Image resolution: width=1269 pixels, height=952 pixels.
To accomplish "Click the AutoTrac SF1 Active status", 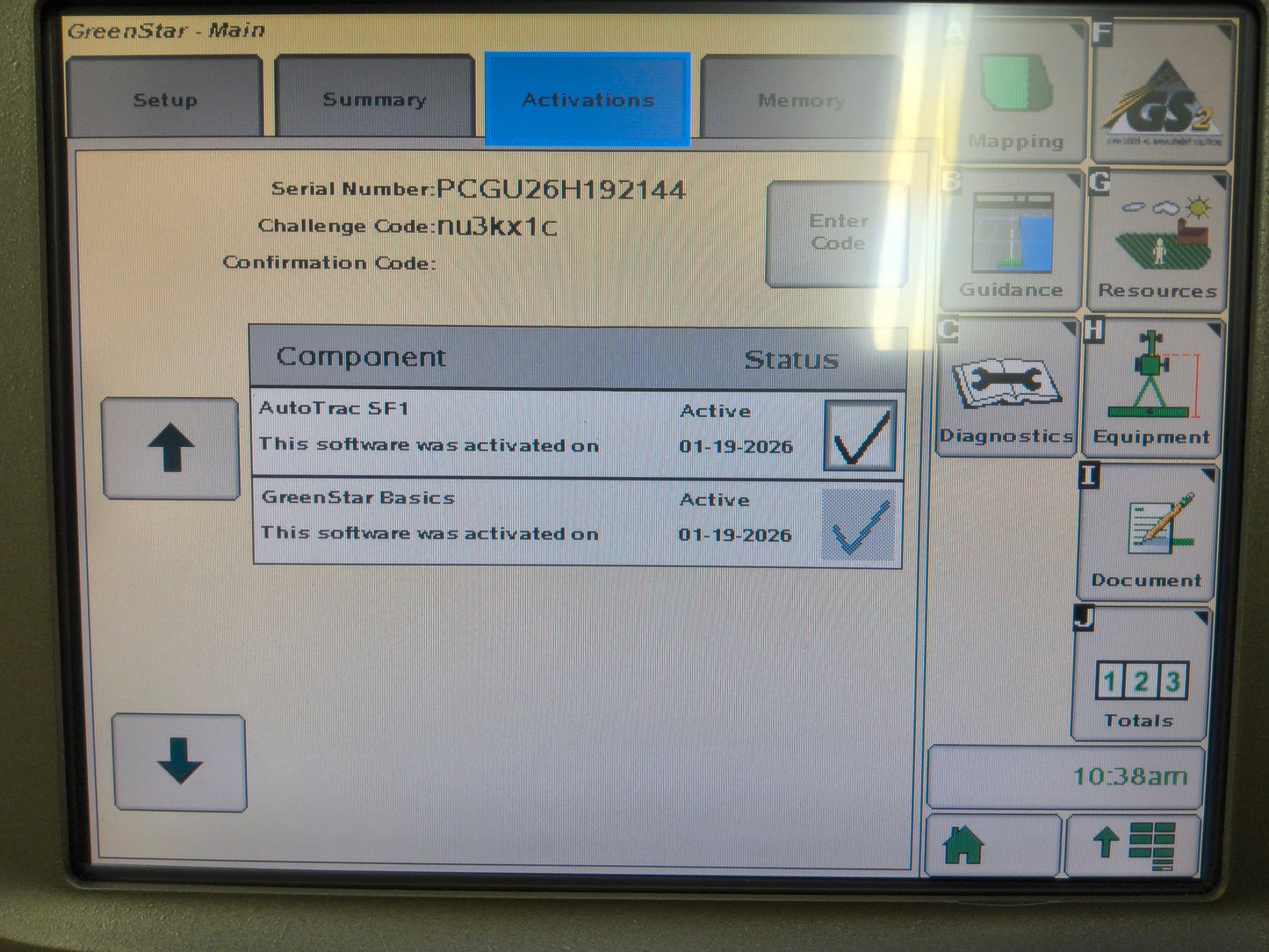I will [715, 411].
